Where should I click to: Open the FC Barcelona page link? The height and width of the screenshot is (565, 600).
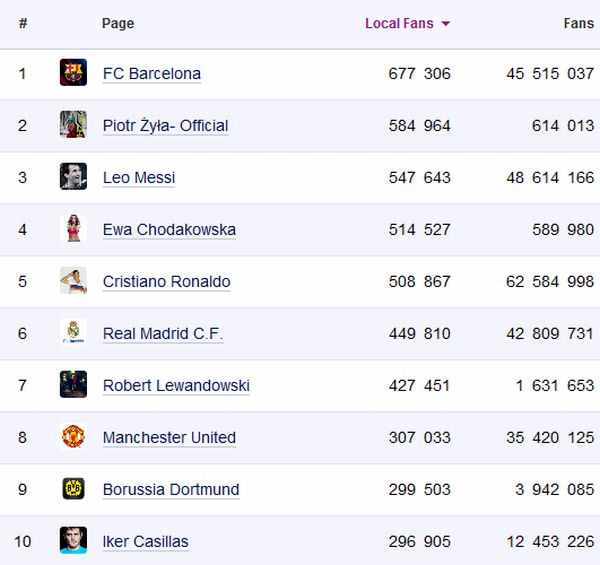(x=152, y=74)
